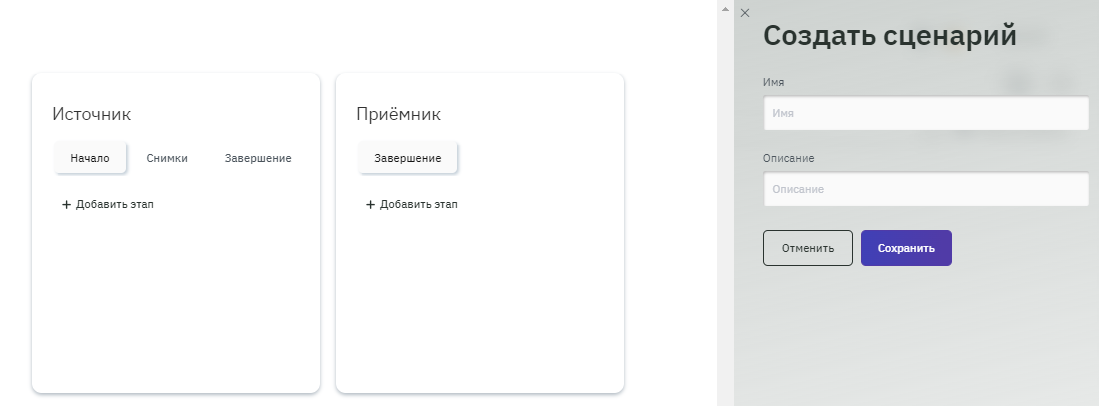
Task: Select the Завершение tab in Приёмник
Action: (x=408, y=158)
